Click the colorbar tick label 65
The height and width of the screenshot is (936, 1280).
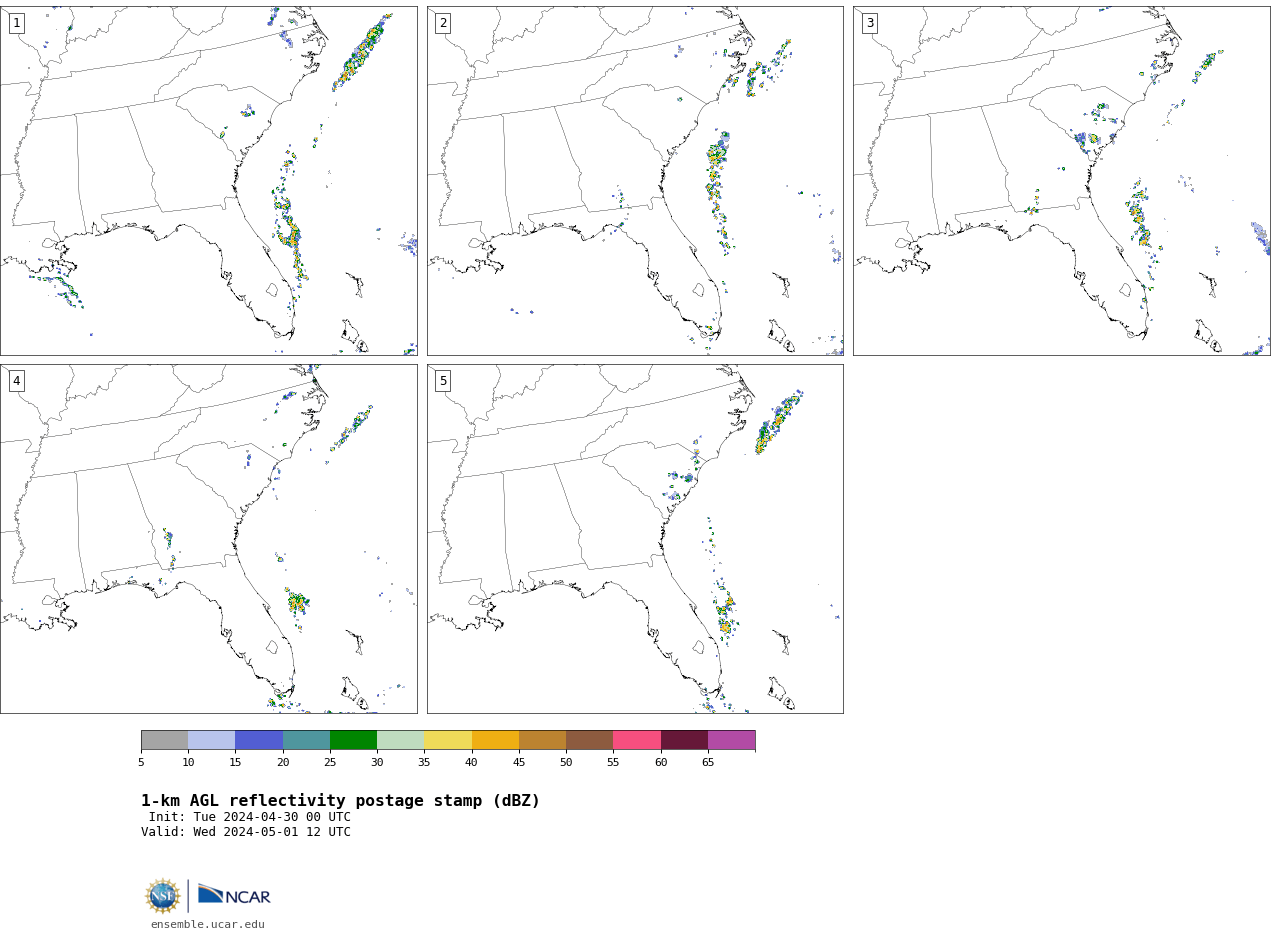pyautogui.click(x=708, y=763)
